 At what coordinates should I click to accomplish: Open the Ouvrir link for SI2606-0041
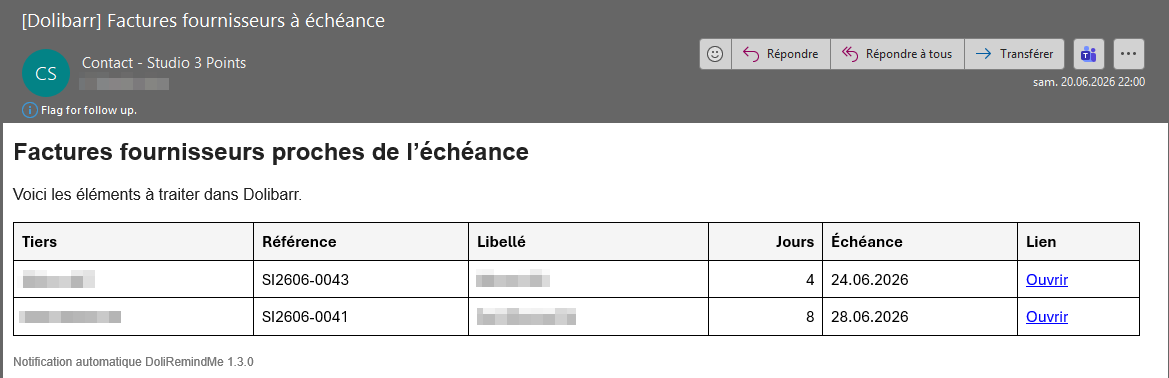point(1047,318)
